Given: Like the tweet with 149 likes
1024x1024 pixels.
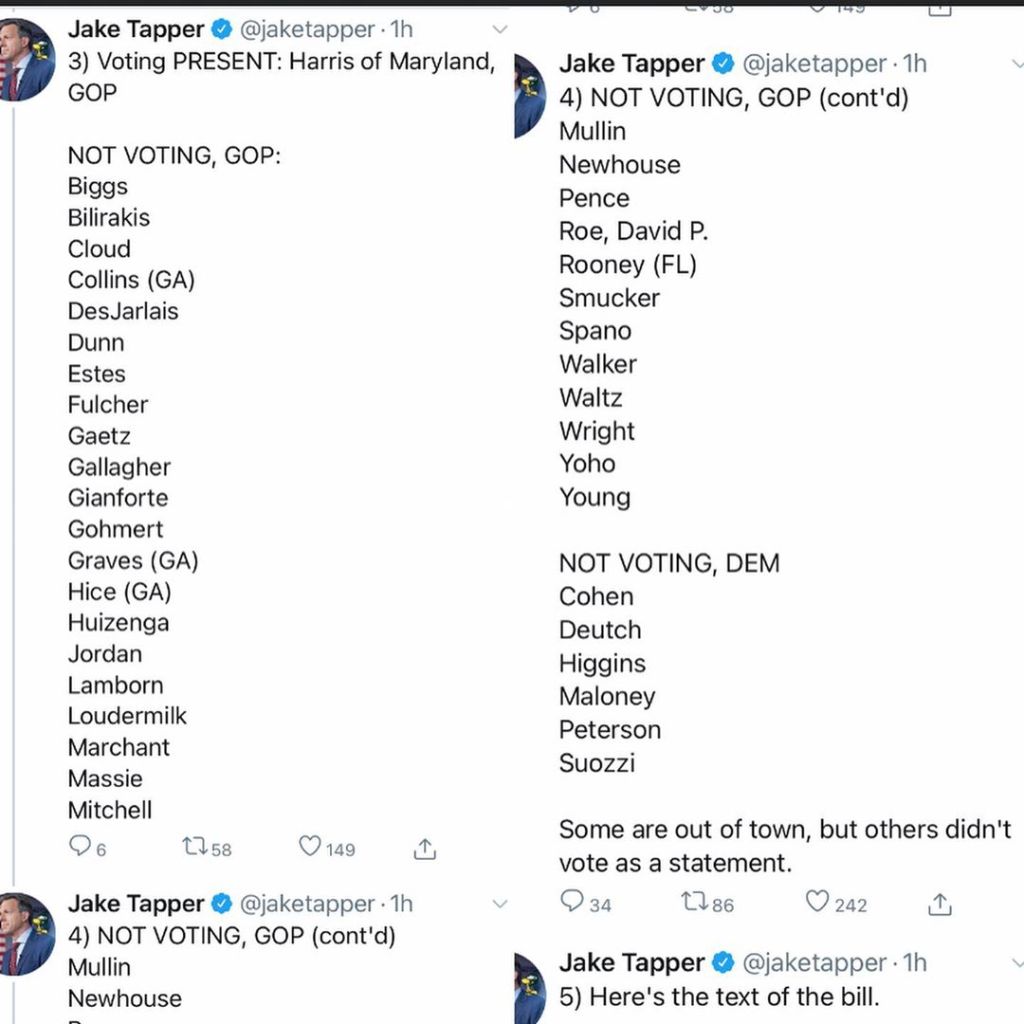Looking at the screenshot, I should 311,847.
